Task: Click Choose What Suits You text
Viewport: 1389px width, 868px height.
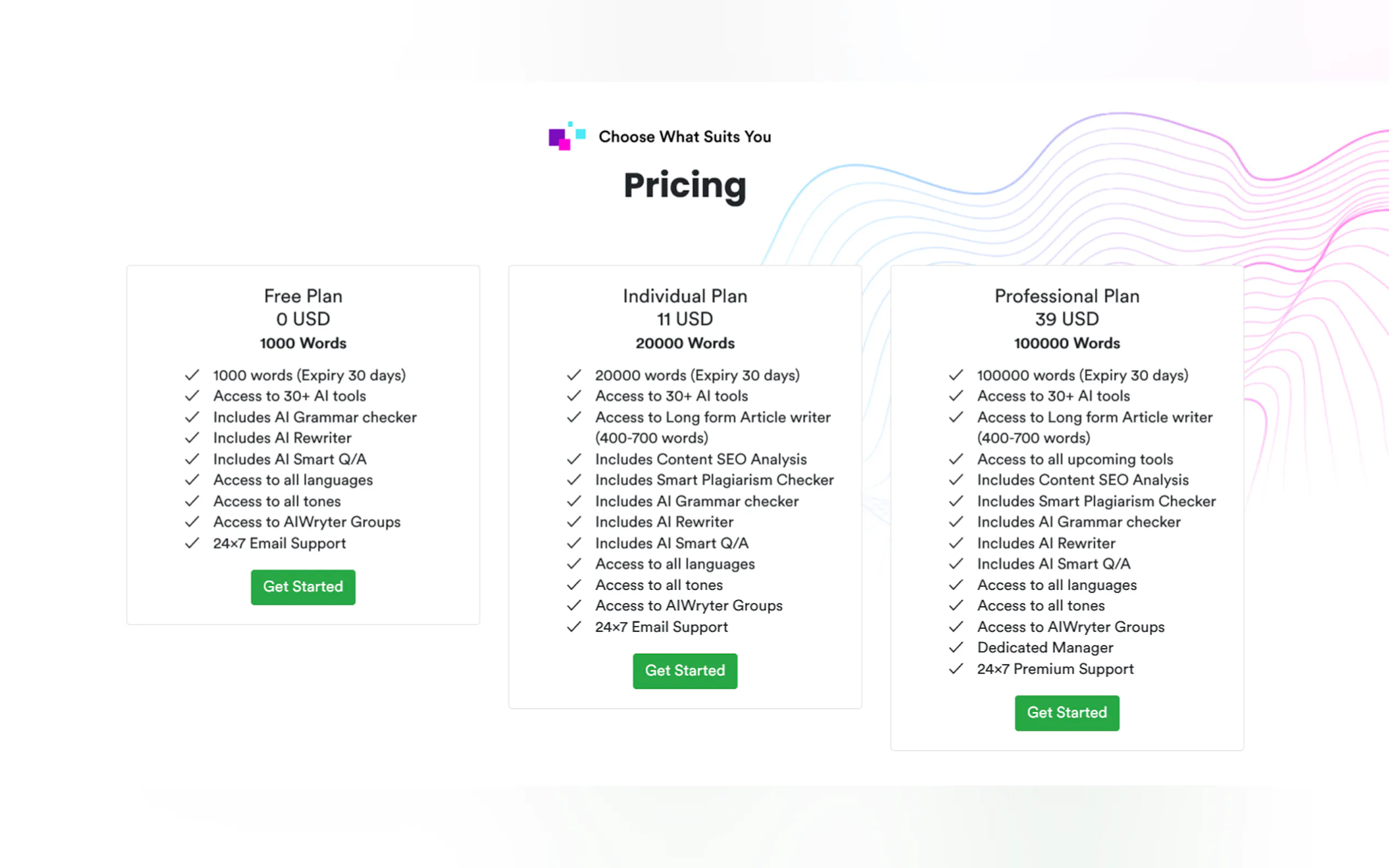Action: [x=685, y=137]
